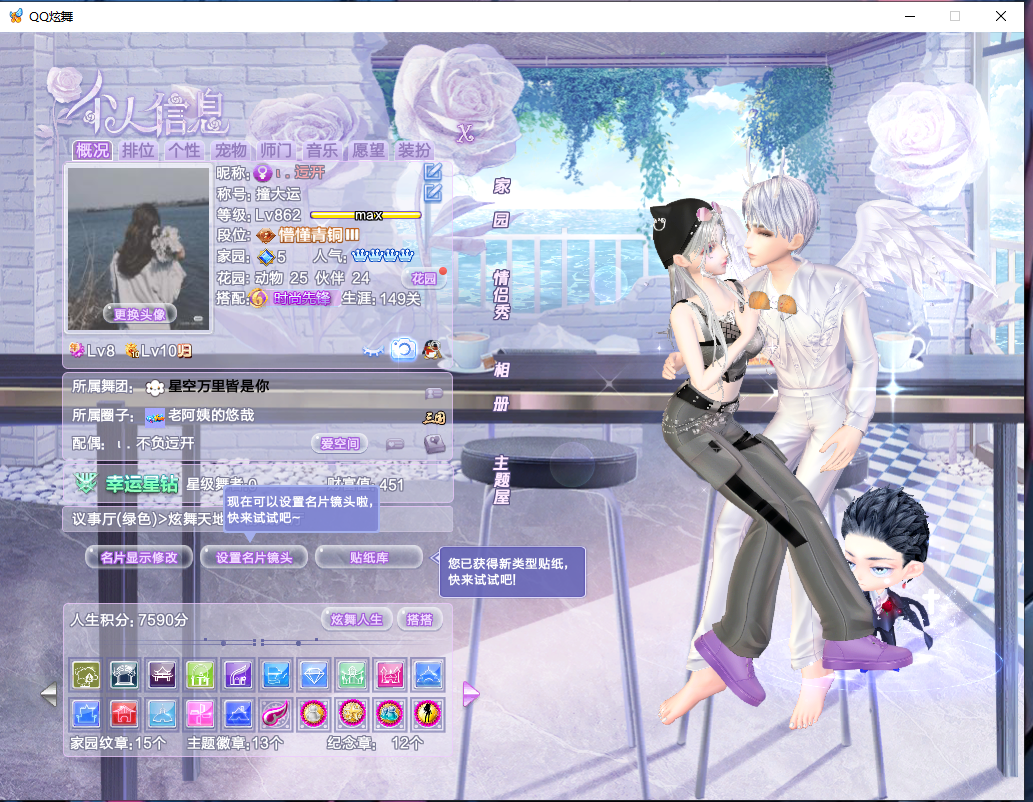Viewport: 1033px width, 802px height.
Task: Open the 概况 overview tab
Action: coord(92,150)
